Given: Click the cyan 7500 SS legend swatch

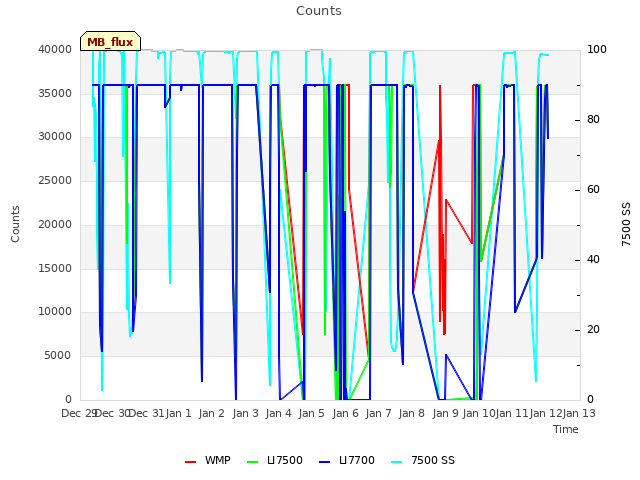Looking at the screenshot, I should click(397, 462).
